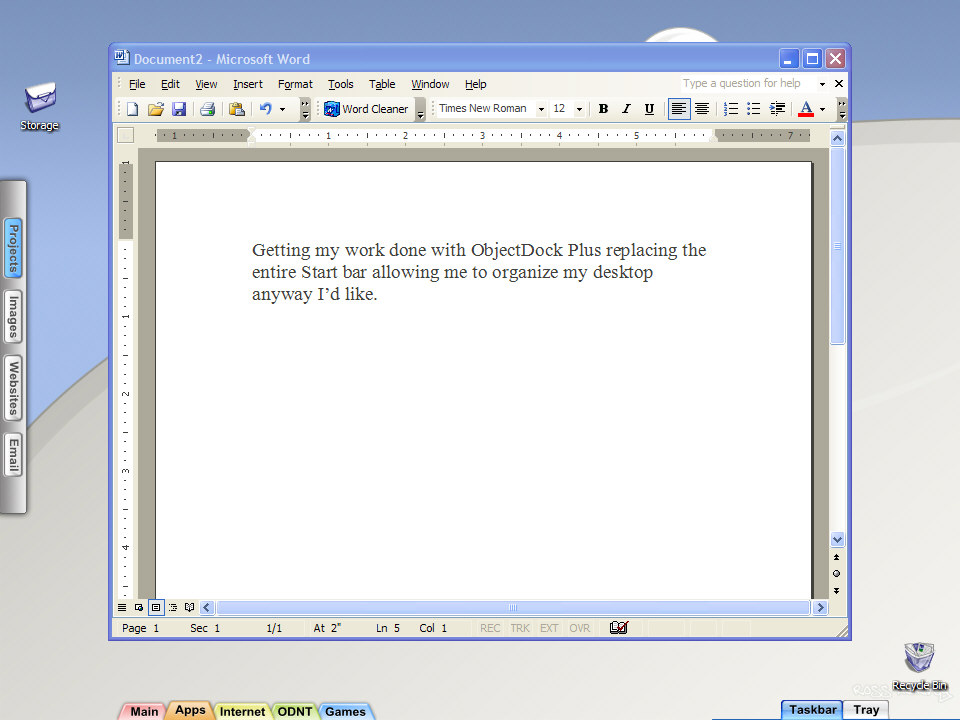The height and width of the screenshot is (720, 960).
Task: Show the Tray tab in the dock
Action: (x=866, y=710)
